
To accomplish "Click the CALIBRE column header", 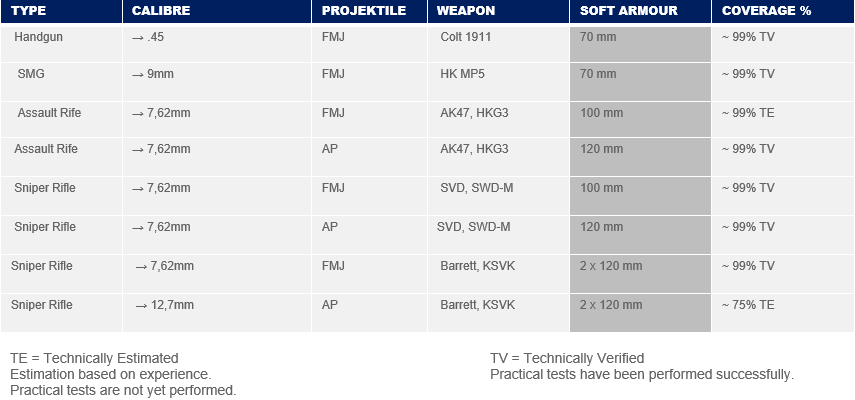I will coord(216,11).
